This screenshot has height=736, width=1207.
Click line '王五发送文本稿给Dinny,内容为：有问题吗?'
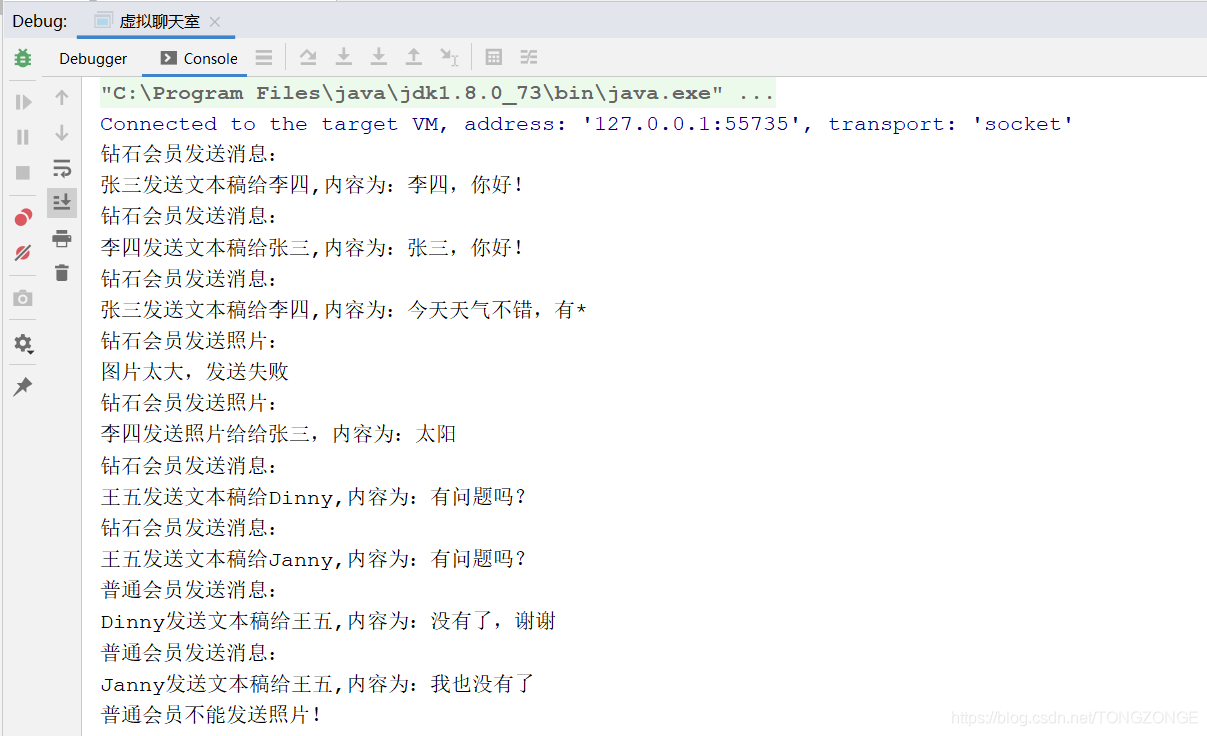[x=313, y=497]
